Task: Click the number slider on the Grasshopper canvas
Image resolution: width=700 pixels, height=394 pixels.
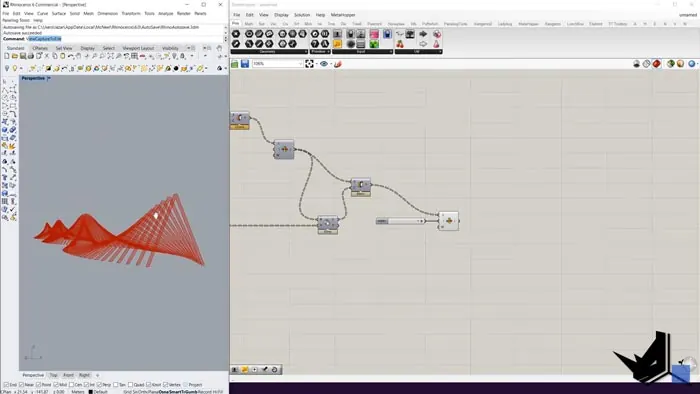Action: tap(400, 221)
